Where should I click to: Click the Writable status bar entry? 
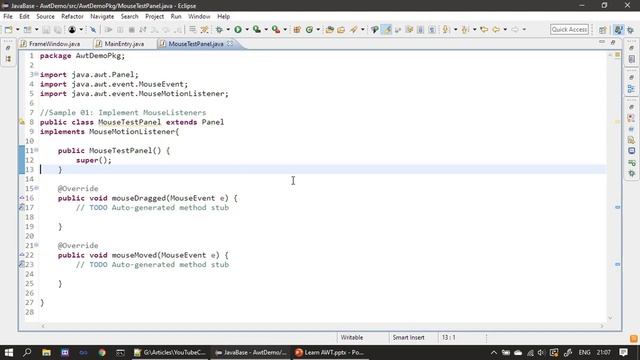(352, 338)
